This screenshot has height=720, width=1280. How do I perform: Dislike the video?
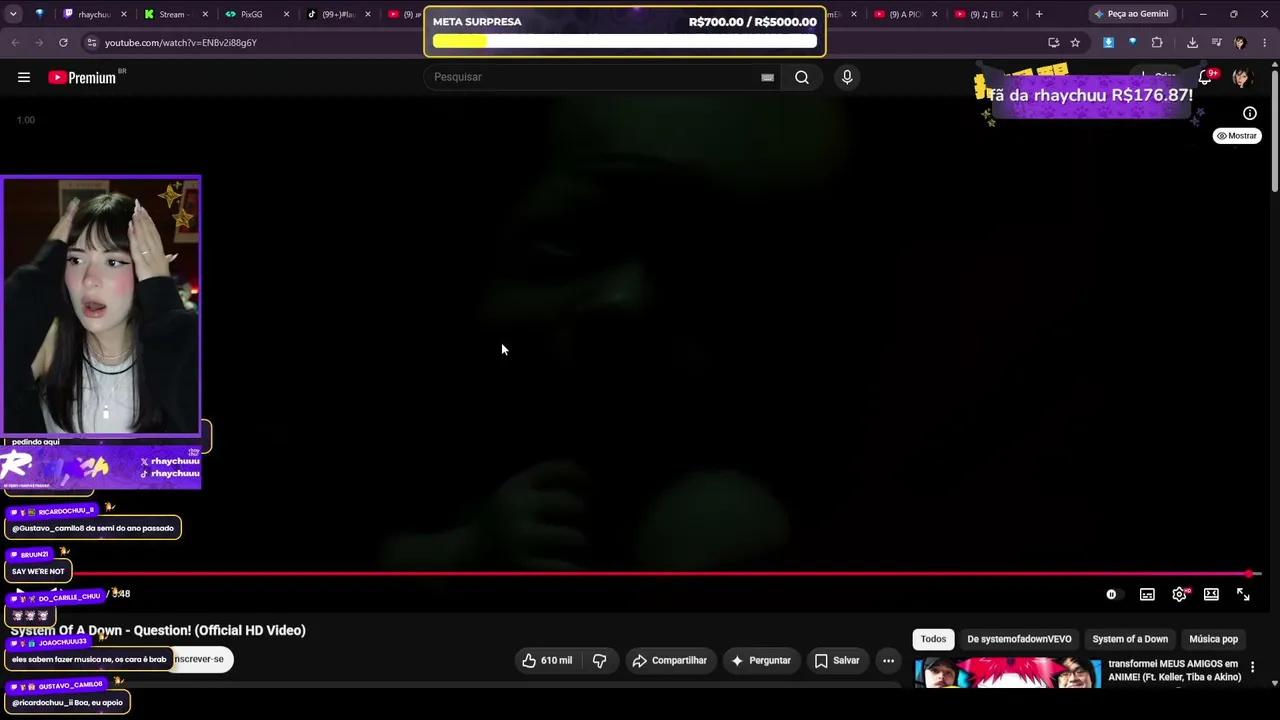pyautogui.click(x=600, y=660)
